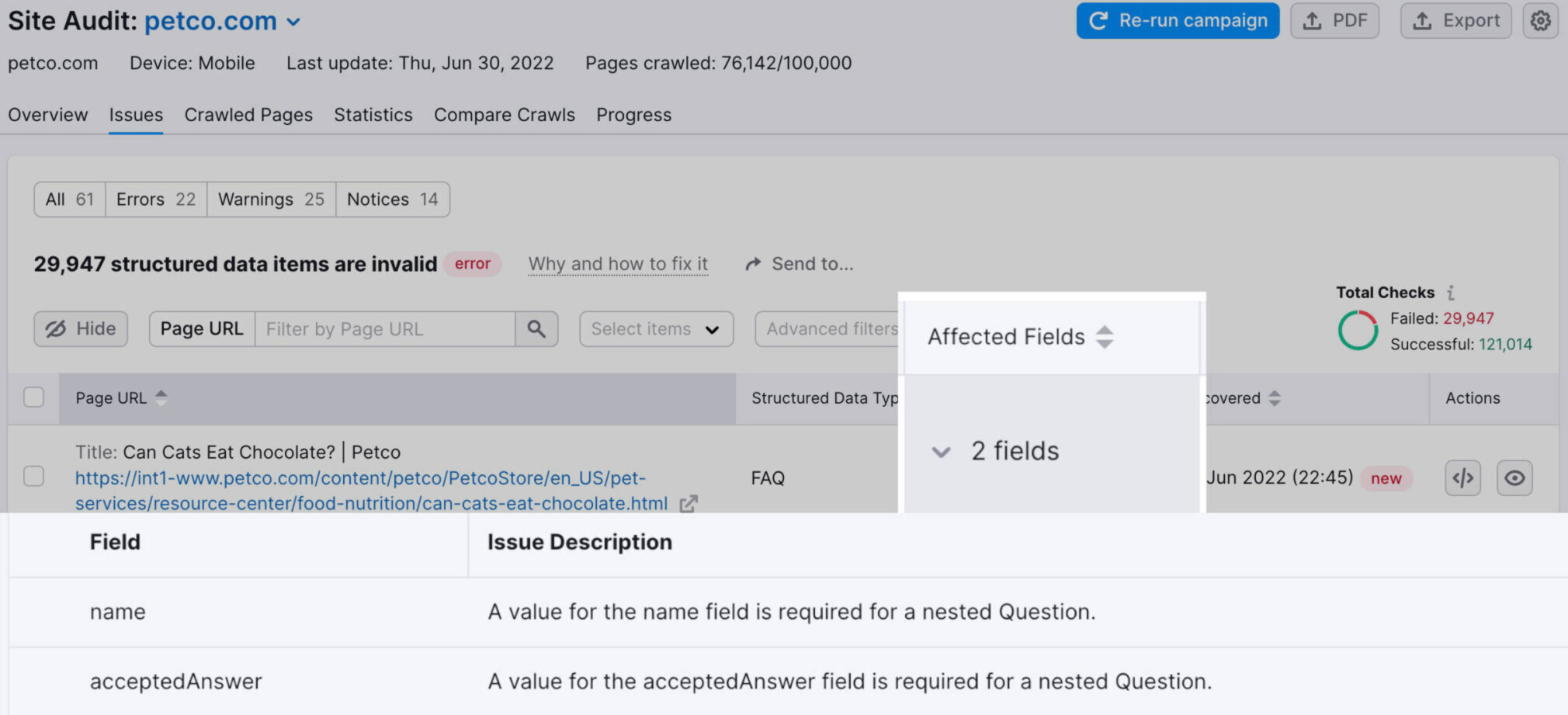This screenshot has width=1568, height=715.
Task: Open the Advanced filters dropdown
Action: pos(827,329)
